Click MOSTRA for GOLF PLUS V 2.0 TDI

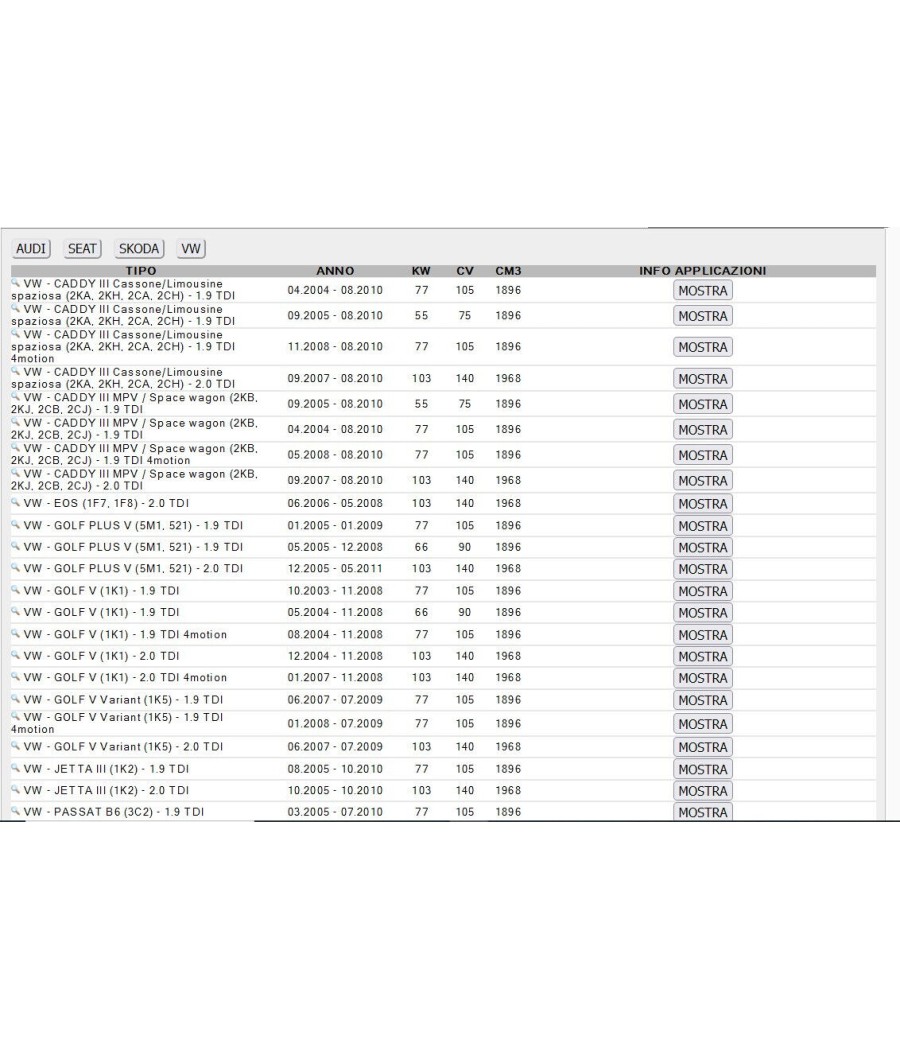[x=702, y=569]
